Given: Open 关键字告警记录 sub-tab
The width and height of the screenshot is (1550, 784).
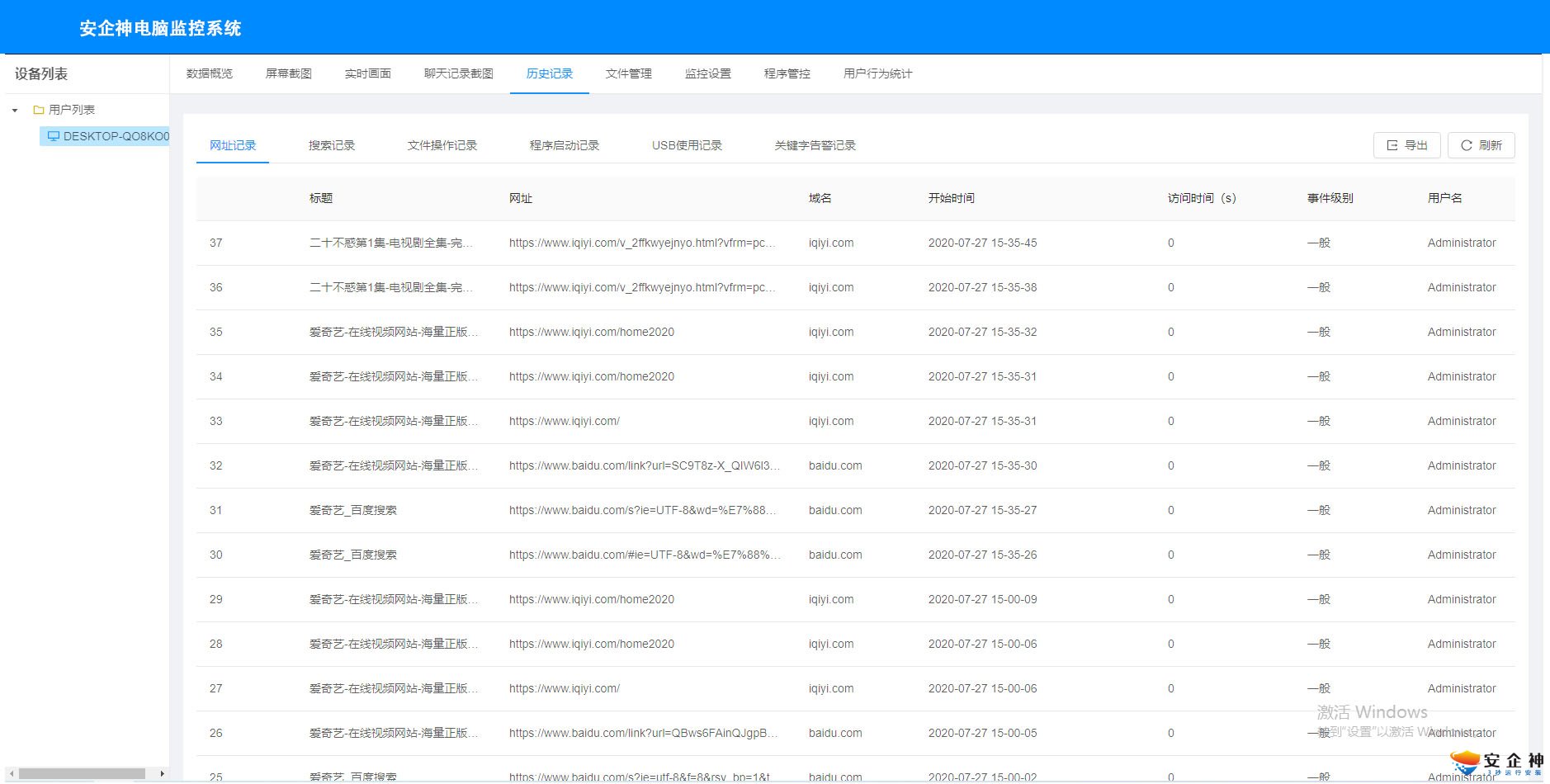Looking at the screenshot, I should (815, 145).
